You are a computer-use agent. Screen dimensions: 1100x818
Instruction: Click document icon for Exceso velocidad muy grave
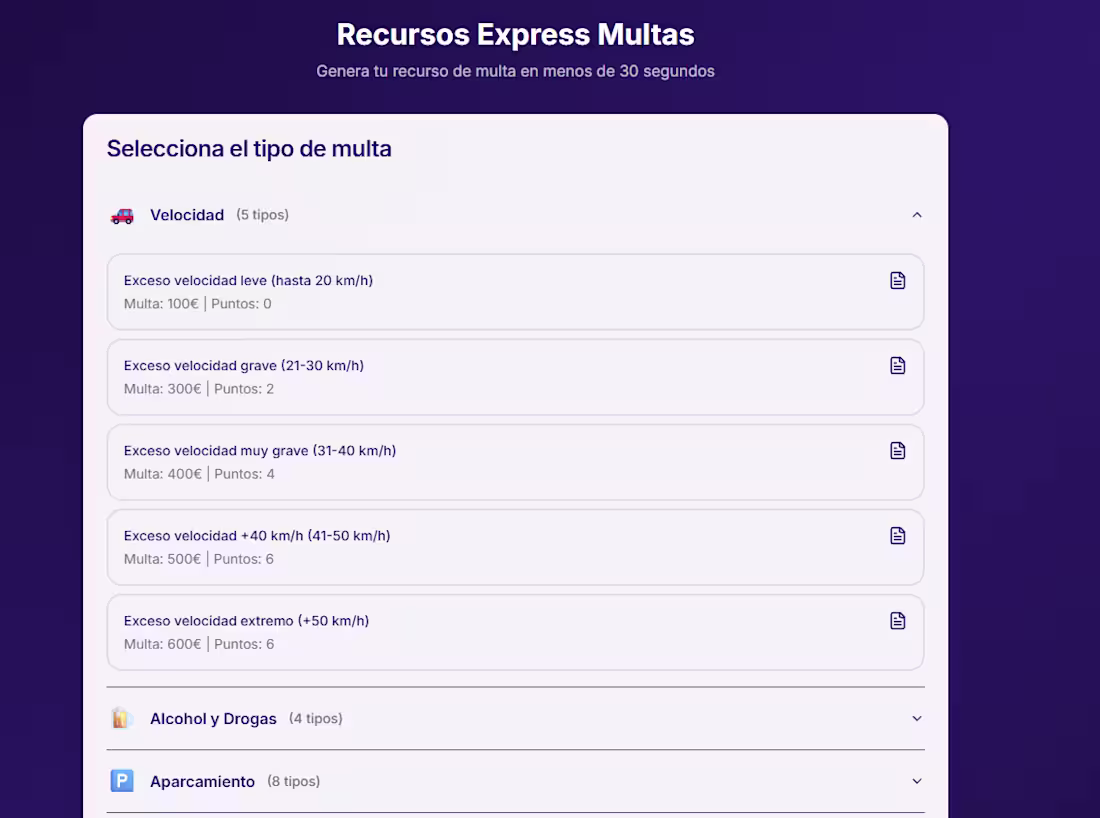point(897,450)
